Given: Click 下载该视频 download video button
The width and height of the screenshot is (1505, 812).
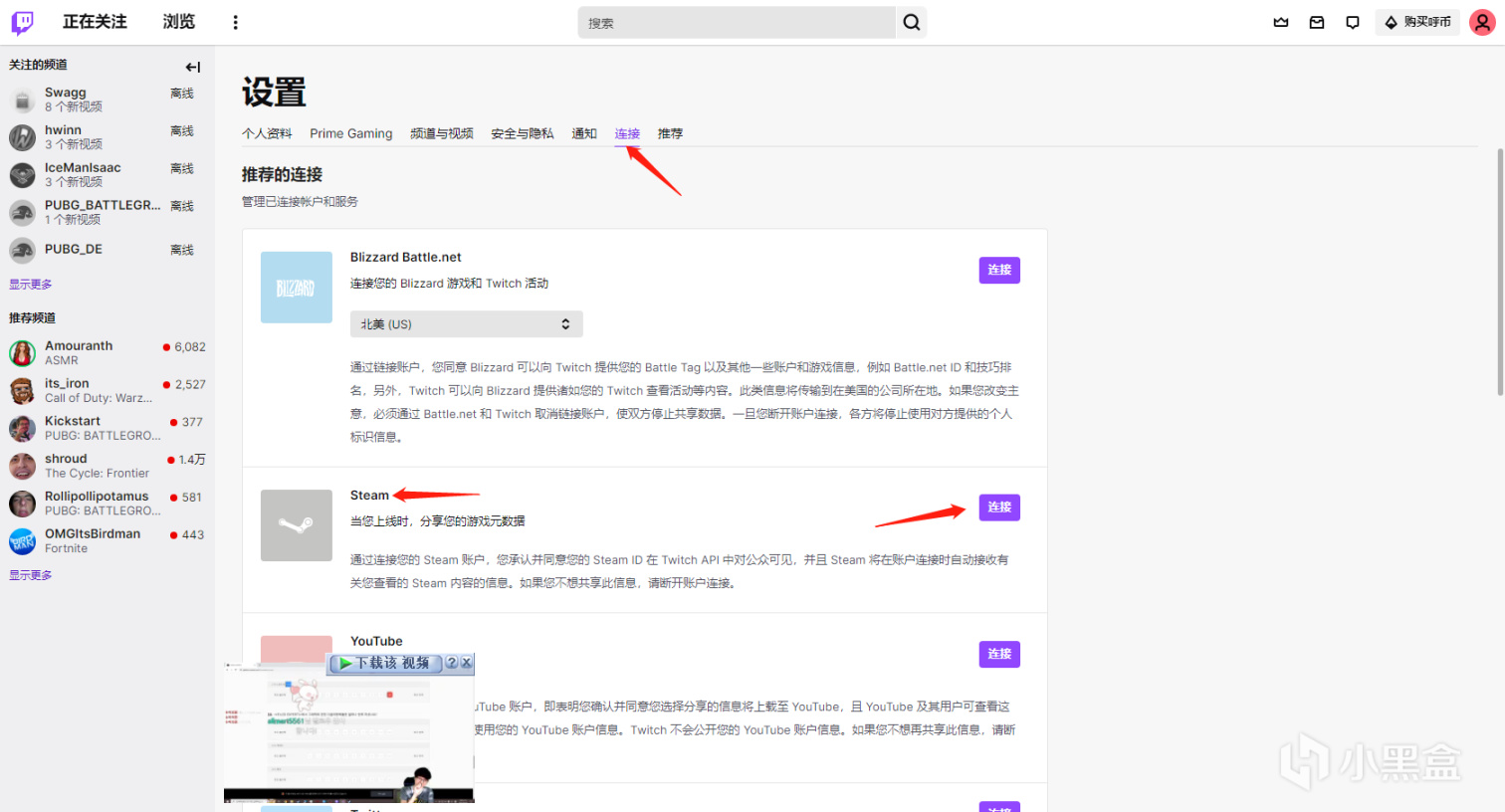Looking at the screenshot, I should click(384, 663).
